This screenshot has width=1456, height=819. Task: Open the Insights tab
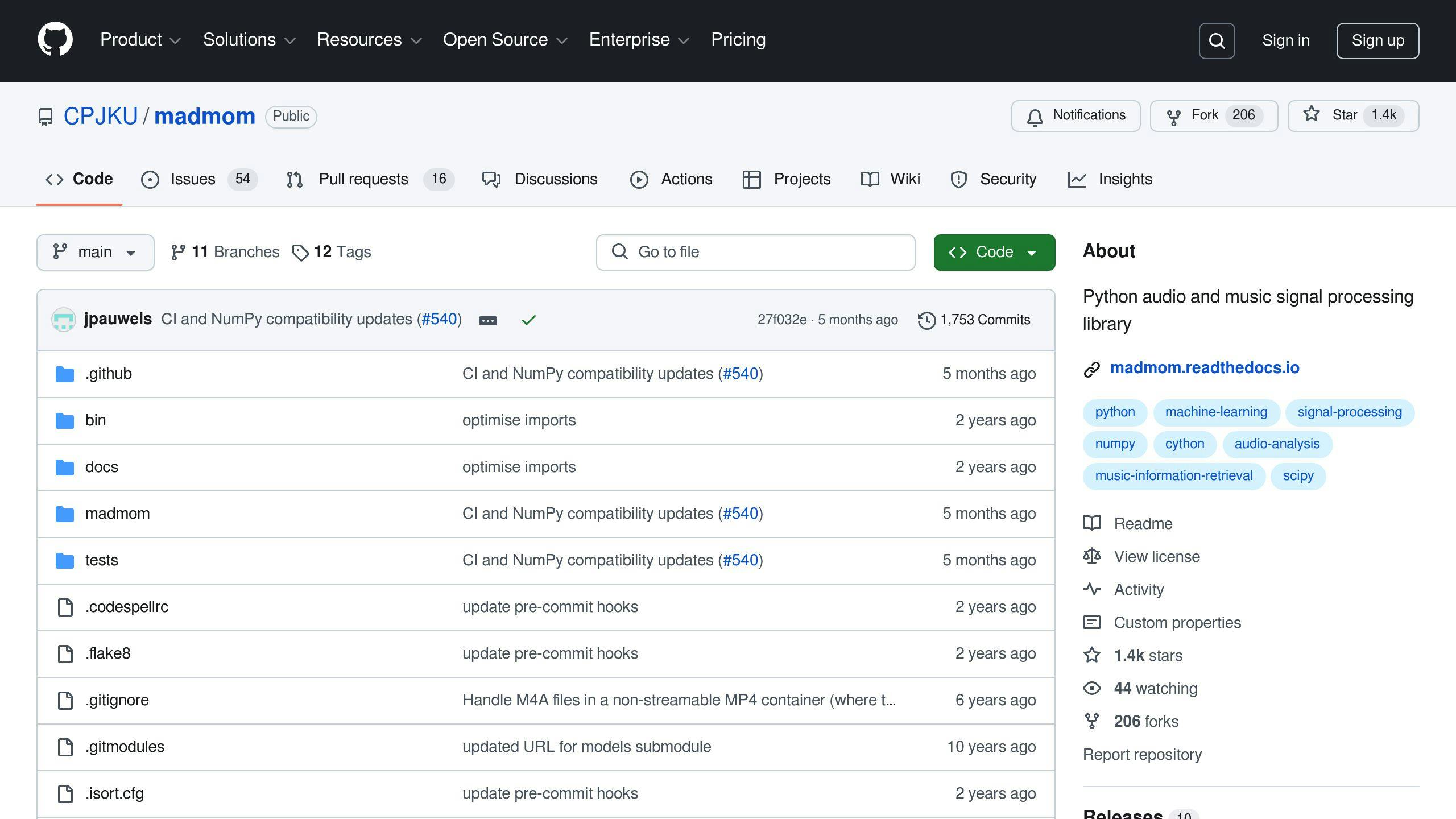(x=1110, y=179)
